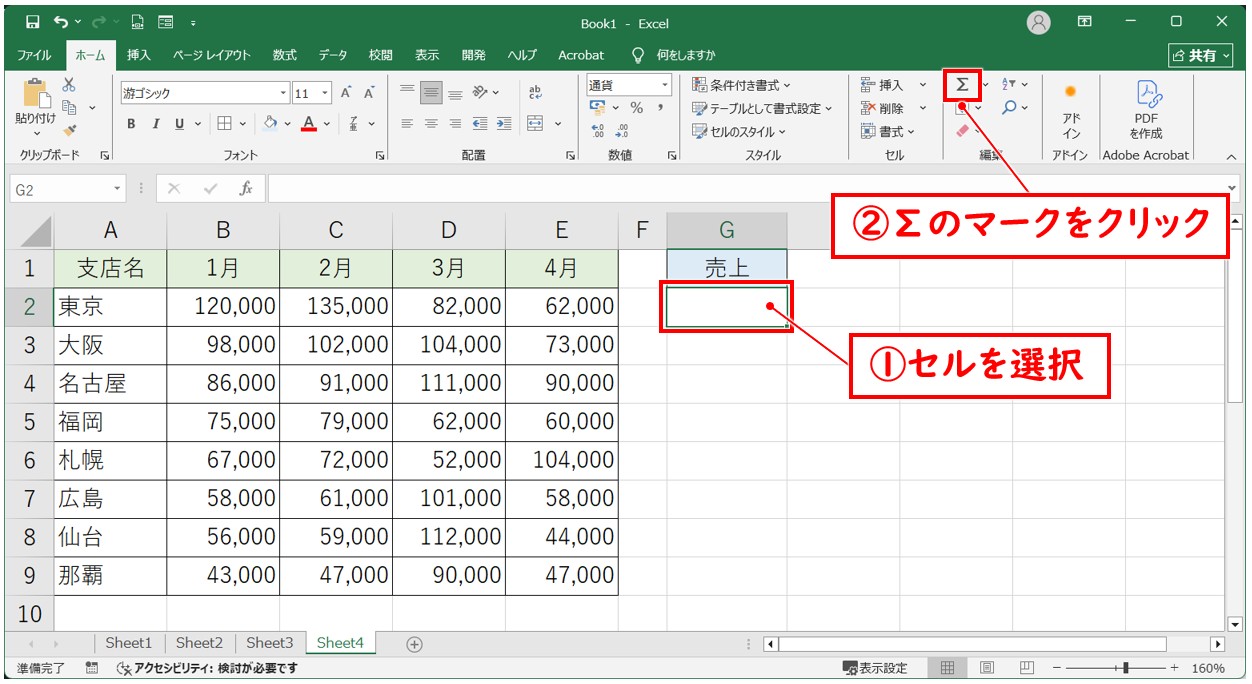Image resolution: width=1252 pixels, height=684 pixels.
Task: Click the Clear eraser icon
Action: click(963, 130)
